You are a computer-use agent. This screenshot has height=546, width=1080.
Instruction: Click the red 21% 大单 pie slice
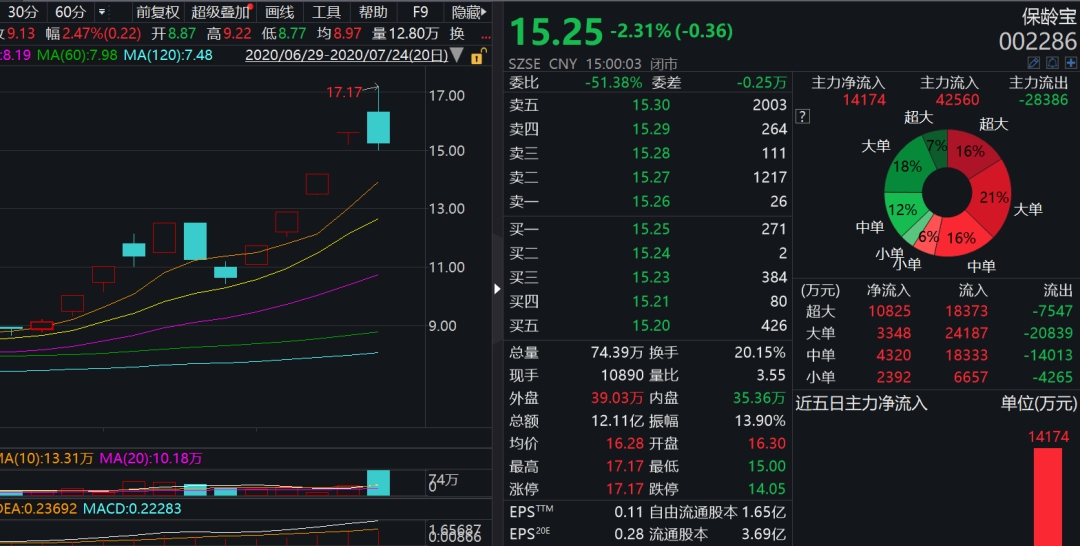(992, 196)
